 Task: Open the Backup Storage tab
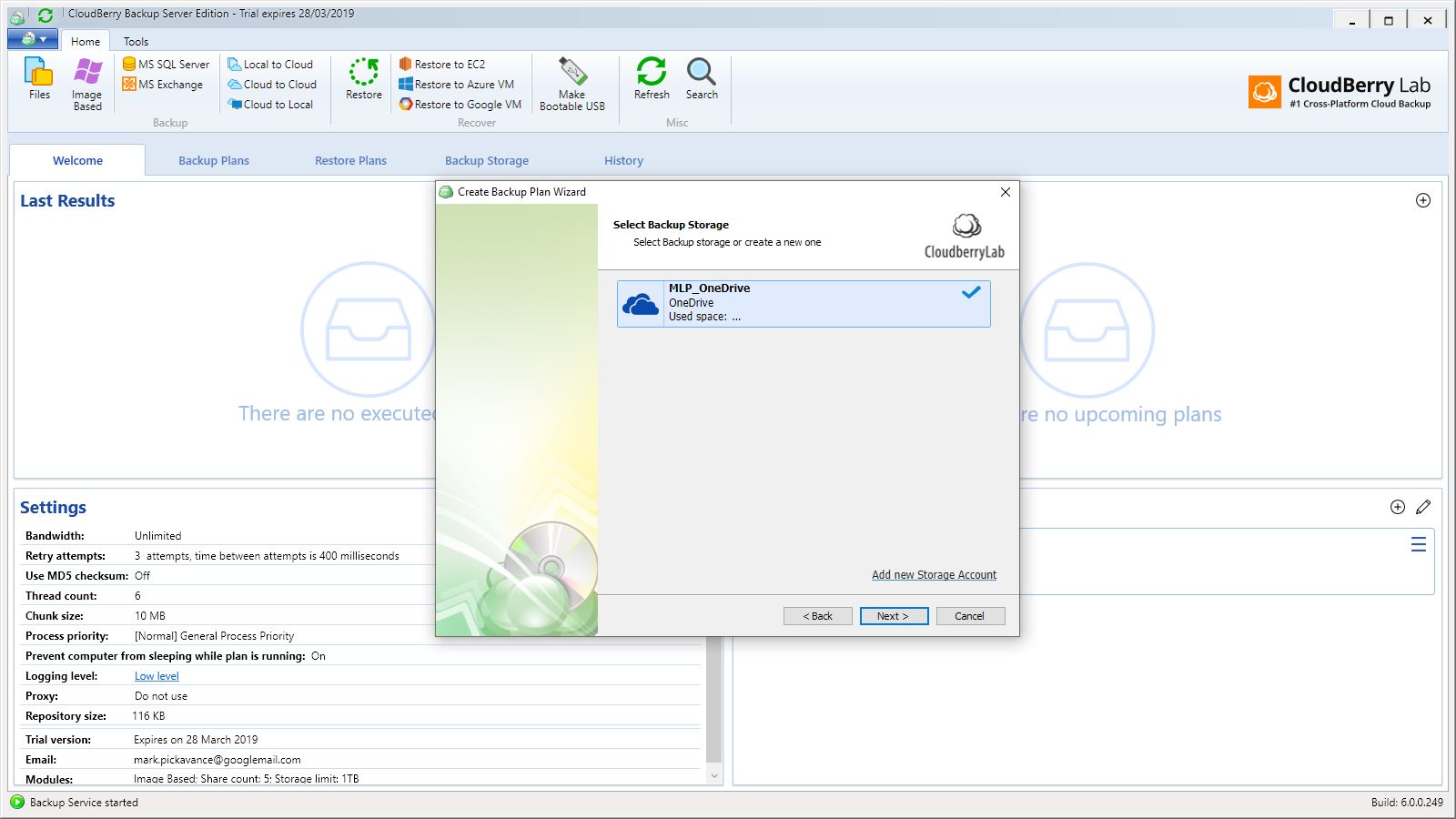pyautogui.click(x=487, y=160)
